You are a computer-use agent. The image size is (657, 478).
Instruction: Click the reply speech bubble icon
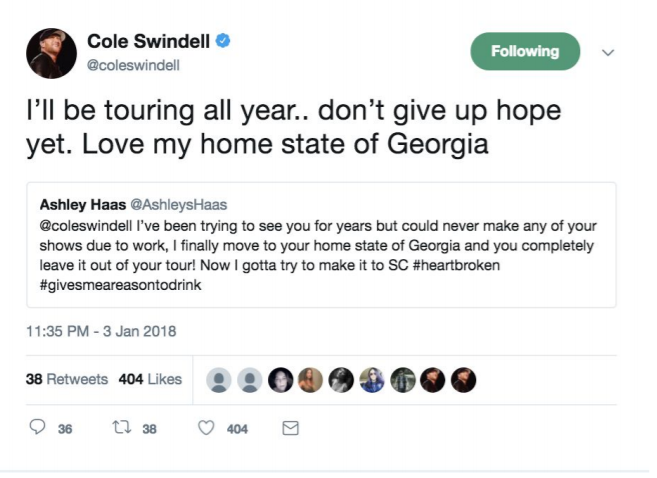pyautogui.click(x=37, y=426)
